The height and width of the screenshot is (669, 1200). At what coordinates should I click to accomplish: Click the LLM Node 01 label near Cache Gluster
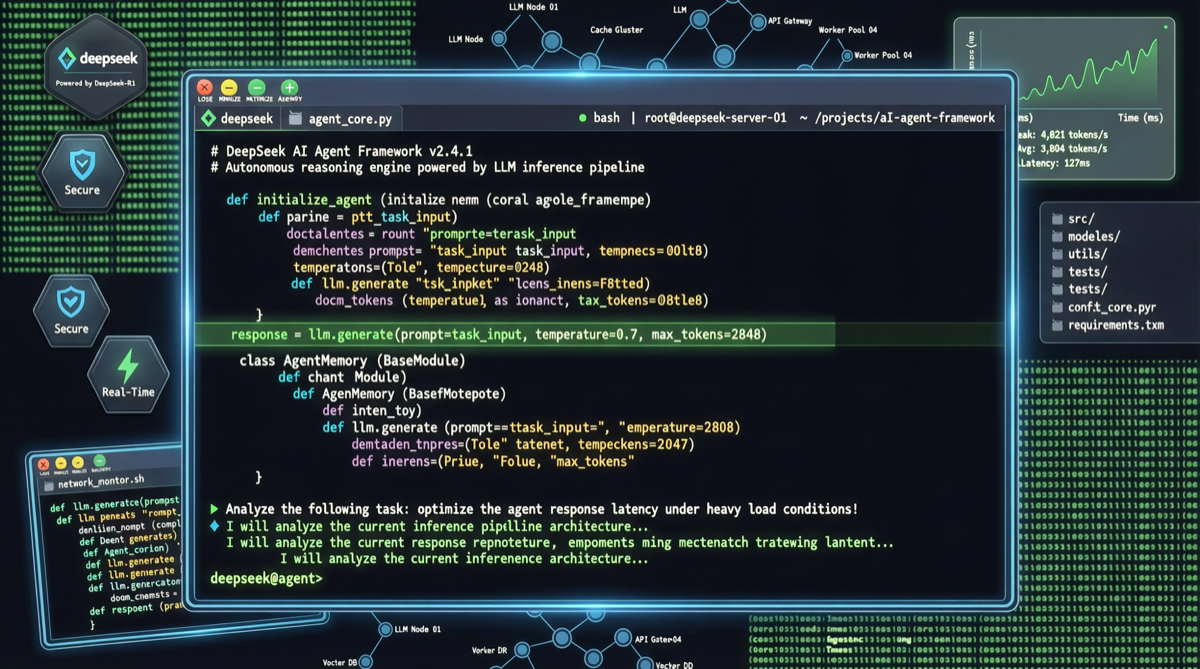532,7
